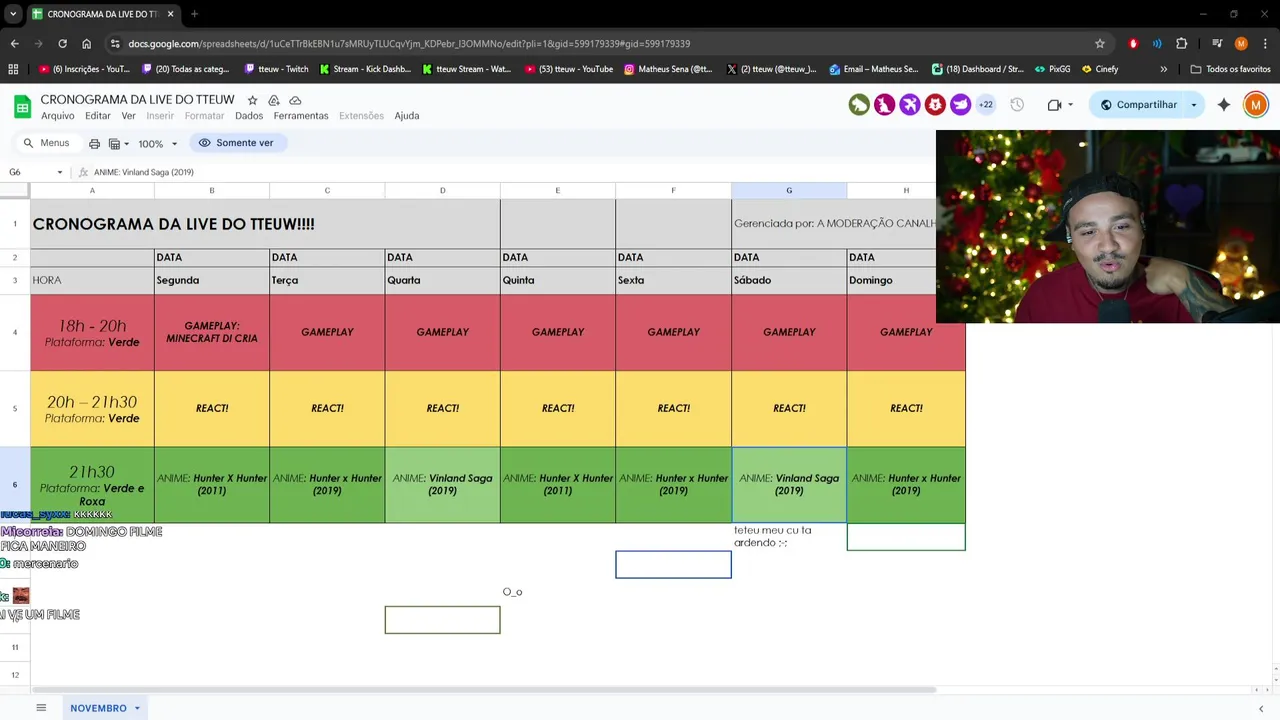The width and height of the screenshot is (1280, 720).
Task: Show more bookmarks with the double chevron
Action: click(x=1163, y=69)
